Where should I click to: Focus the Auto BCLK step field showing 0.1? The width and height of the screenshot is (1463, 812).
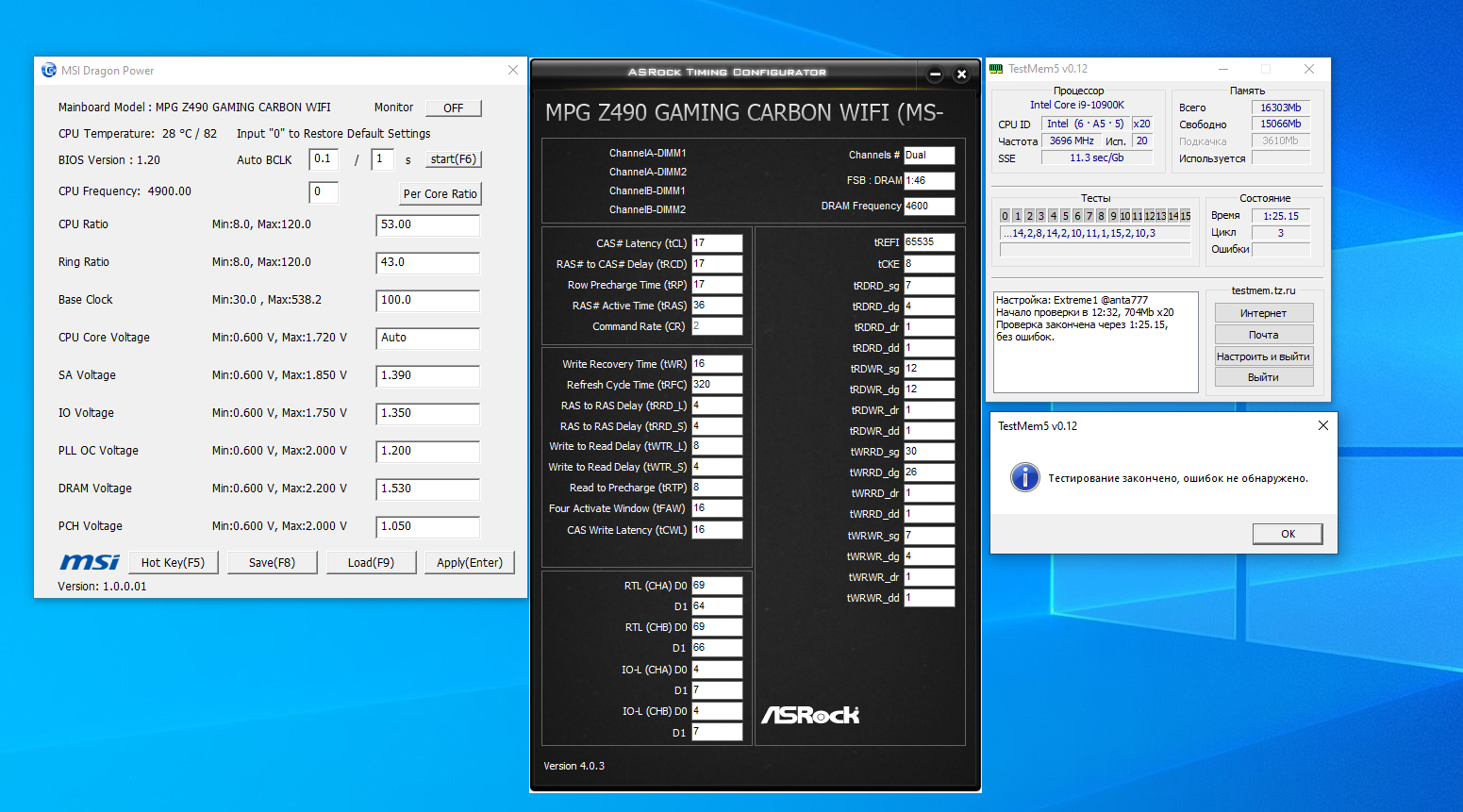click(324, 159)
